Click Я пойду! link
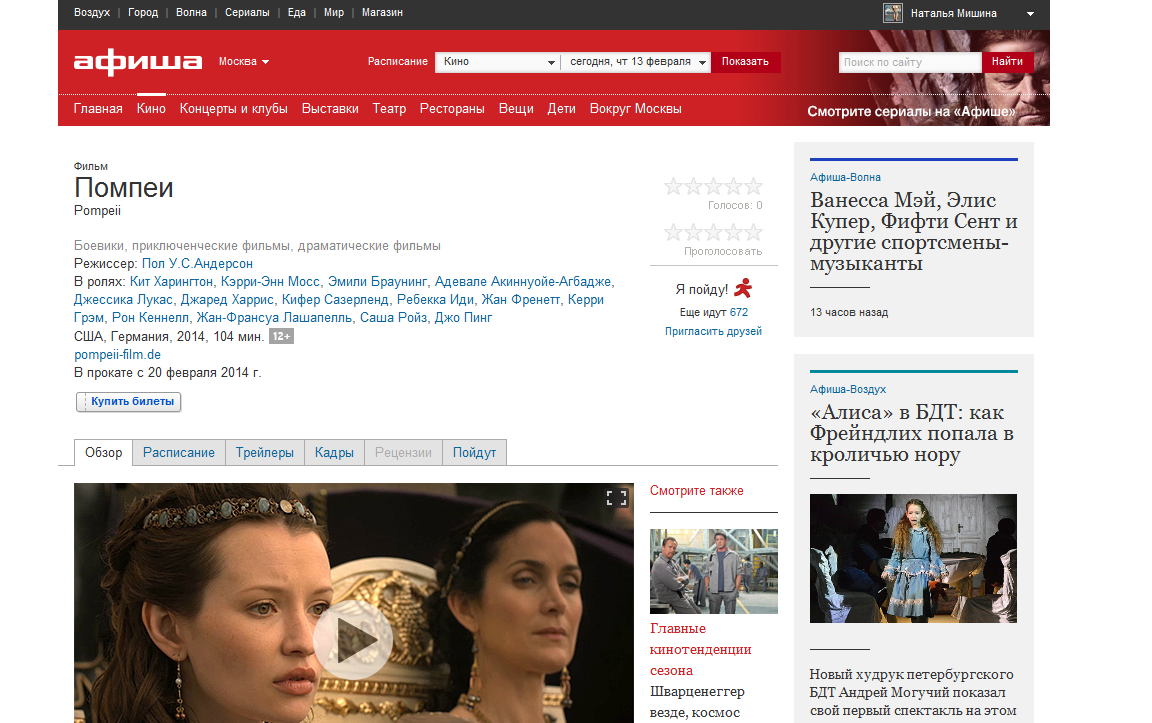 click(x=702, y=289)
